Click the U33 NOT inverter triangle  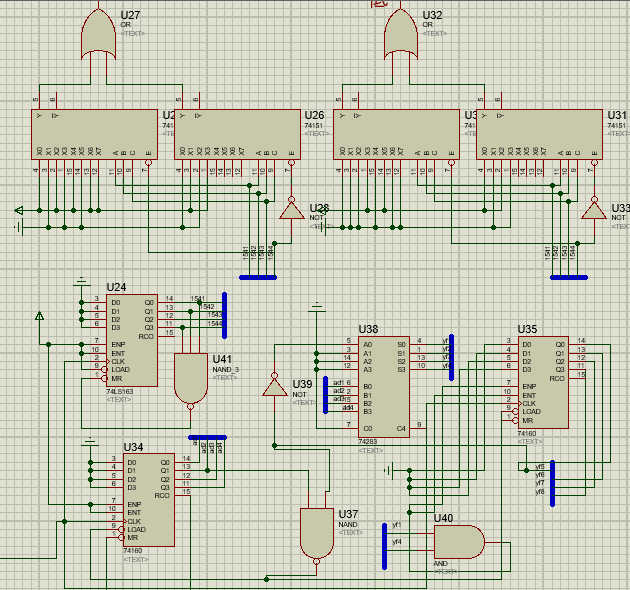tap(594, 209)
